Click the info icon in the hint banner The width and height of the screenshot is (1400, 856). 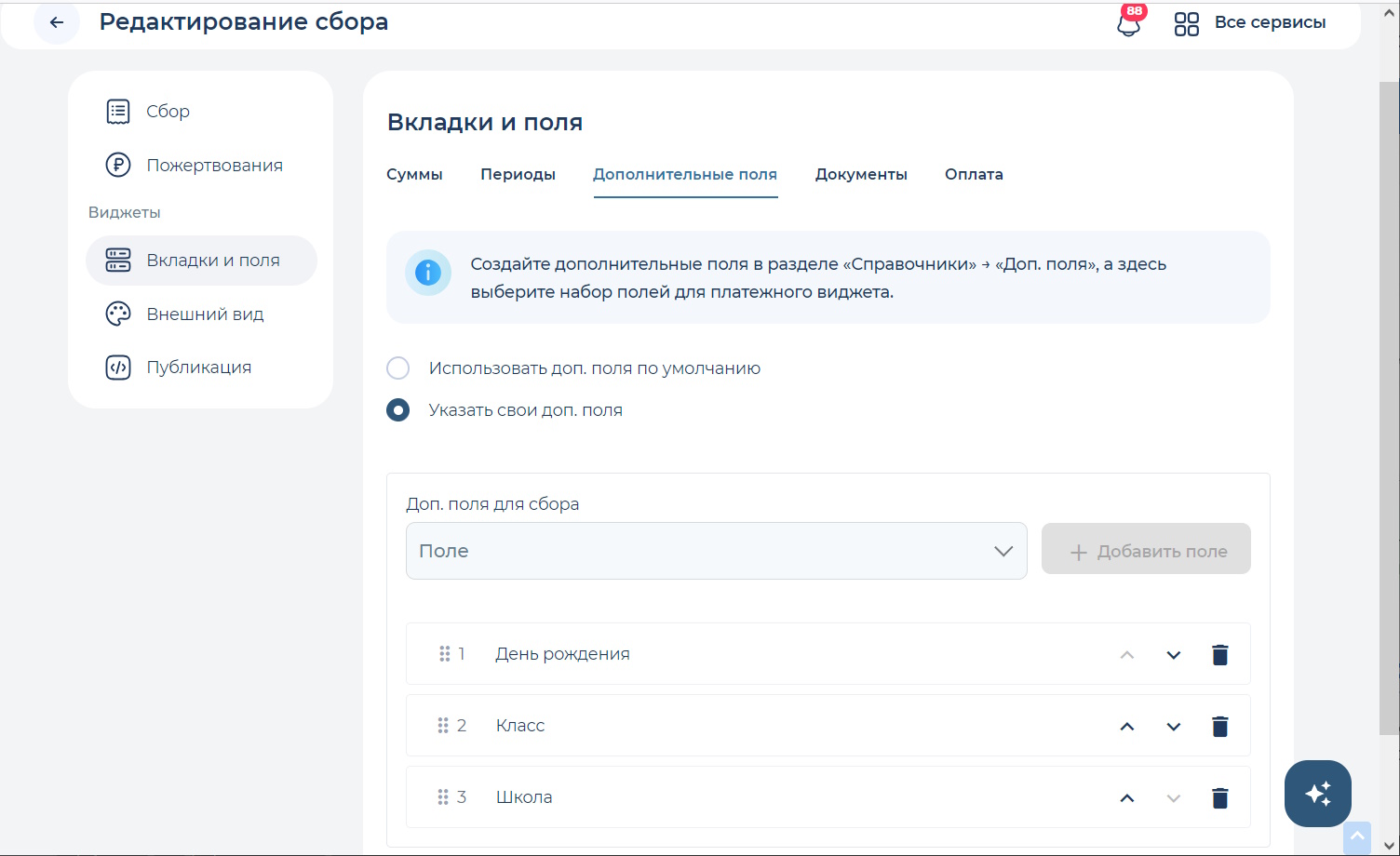[428, 273]
